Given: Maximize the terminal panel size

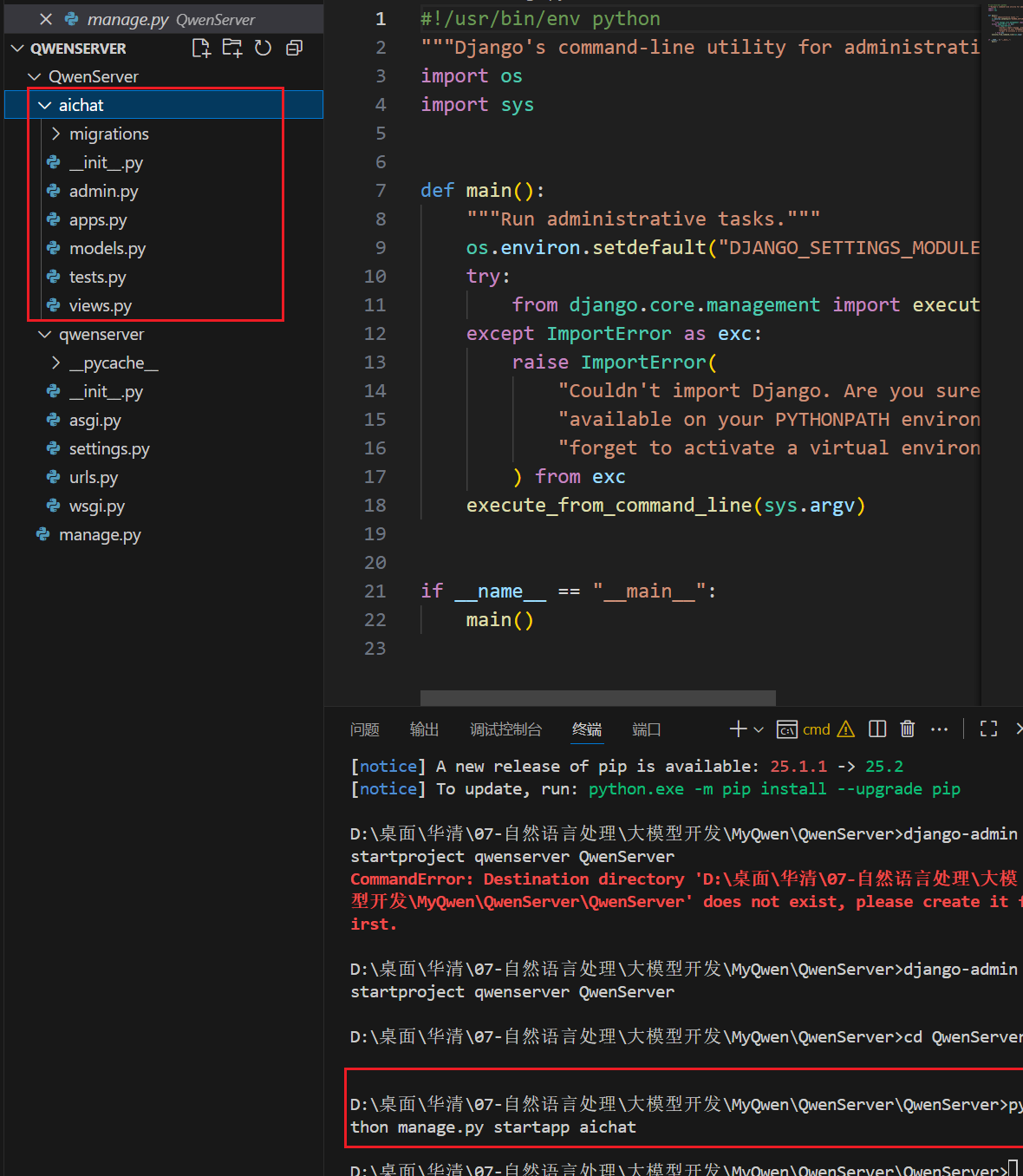Looking at the screenshot, I should (988, 729).
